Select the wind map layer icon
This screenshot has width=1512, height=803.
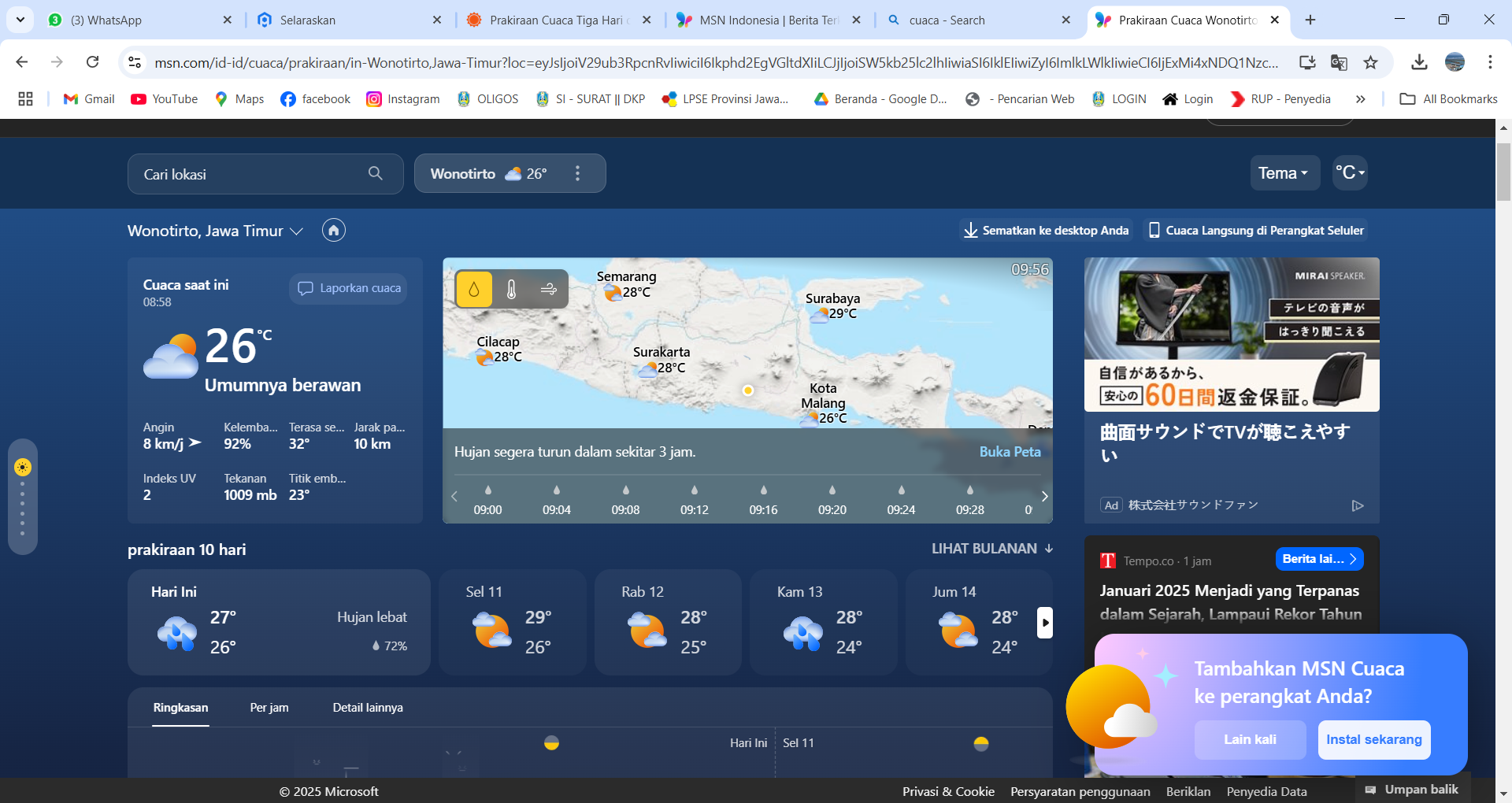(549, 290)
